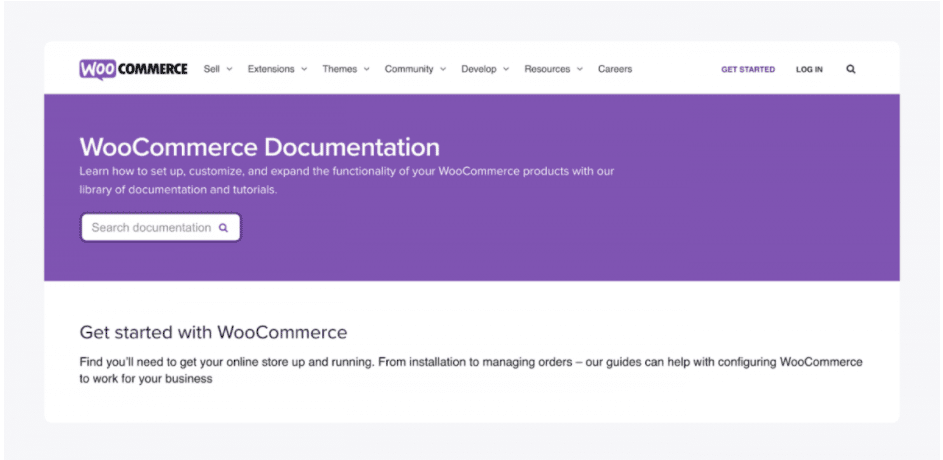Screen dimensions: 943x460
Task: Expand the Themes dropdown chevron
Action: coord(366,69)
